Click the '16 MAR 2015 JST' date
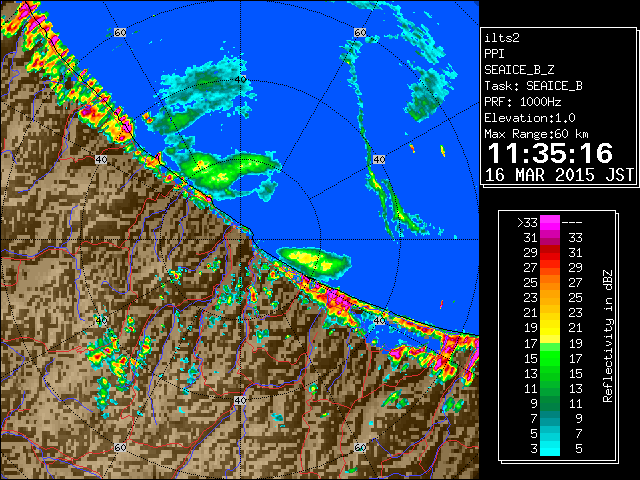 (x=560, y=175)
